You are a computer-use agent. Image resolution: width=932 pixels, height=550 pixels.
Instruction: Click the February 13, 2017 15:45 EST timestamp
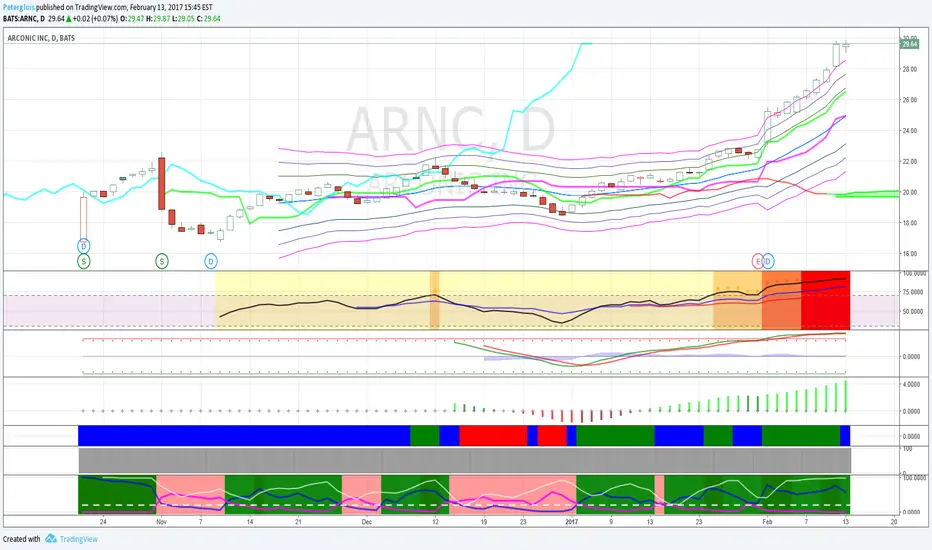click(x=171, y=7)
